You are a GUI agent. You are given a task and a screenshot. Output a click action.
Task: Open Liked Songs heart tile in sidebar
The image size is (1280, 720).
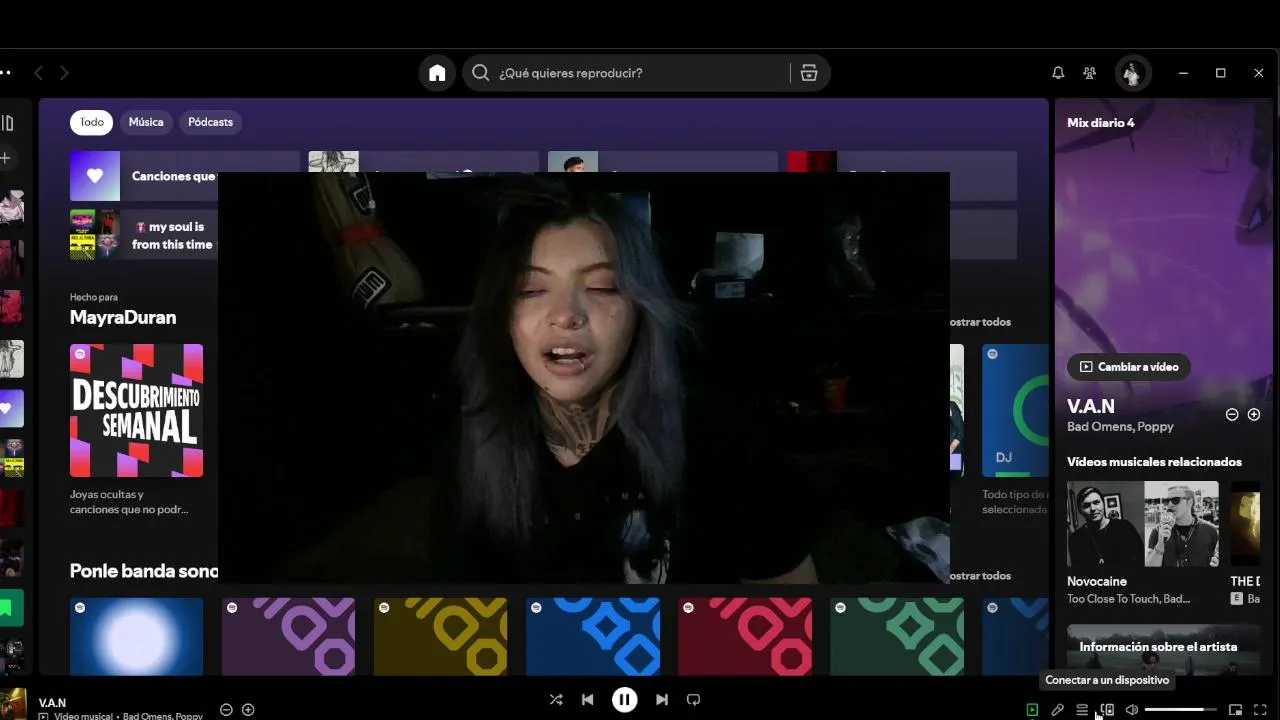[x=11, y=409]
